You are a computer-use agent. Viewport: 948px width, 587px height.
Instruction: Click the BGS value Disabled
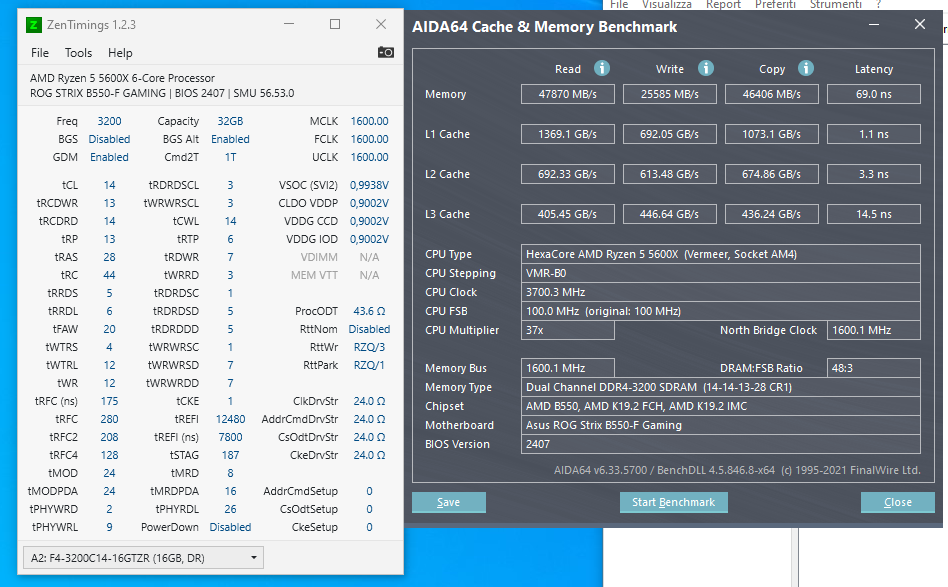coord(109,139)
